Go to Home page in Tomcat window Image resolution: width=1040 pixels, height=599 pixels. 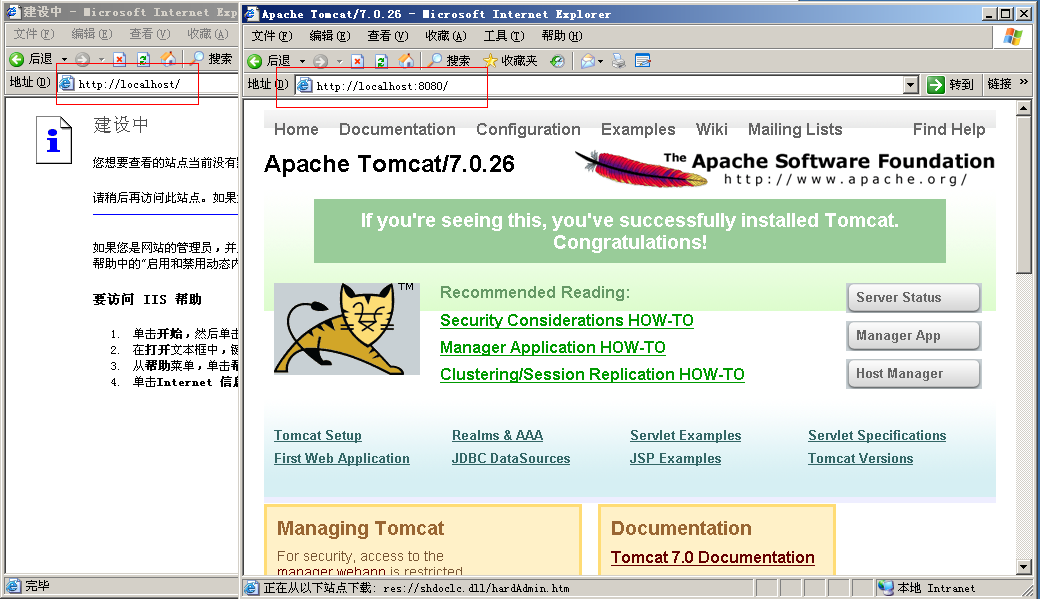[x=406, y=61]
